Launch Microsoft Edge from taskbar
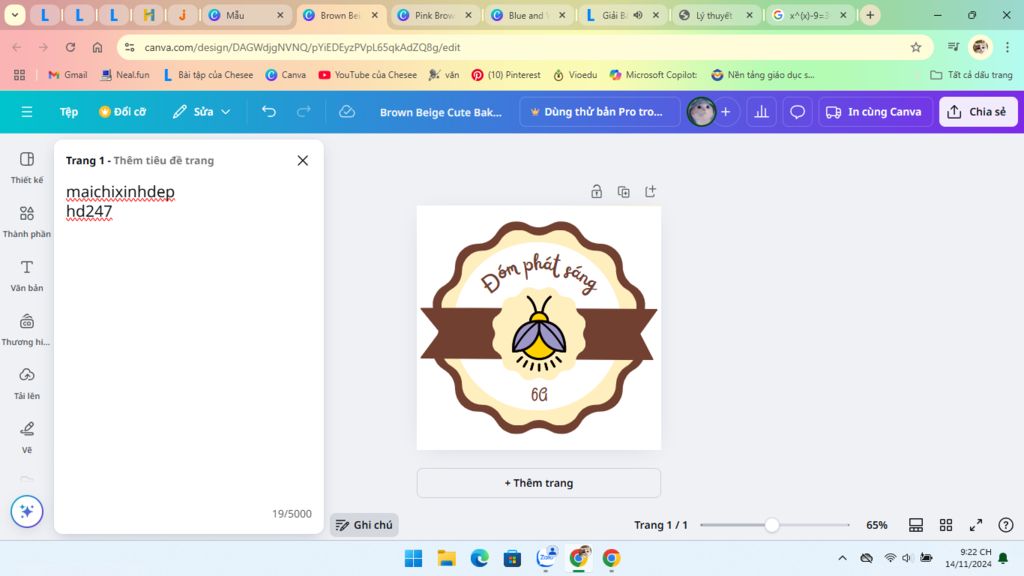 [479, 558]
